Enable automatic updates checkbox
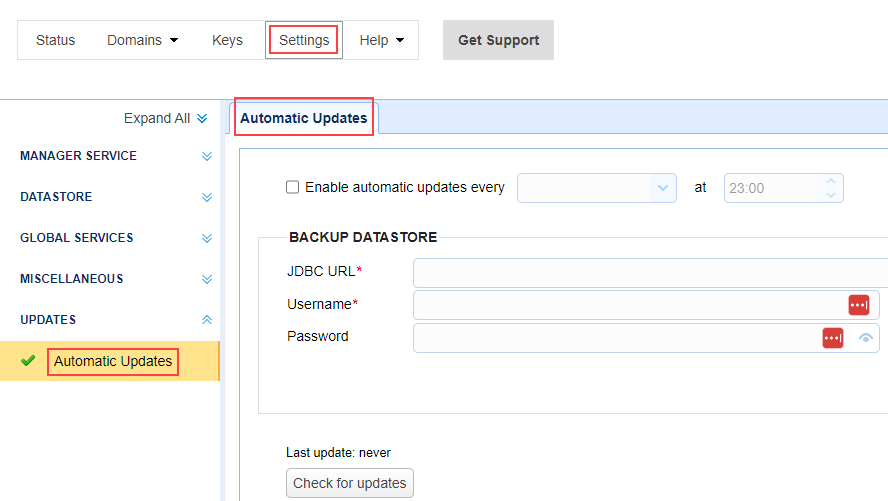 pos(293,187)
